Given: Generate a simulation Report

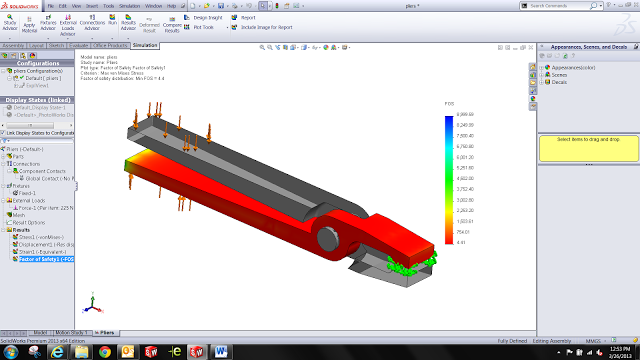Looking at the screenshot, I should click(x=244, y=18).
